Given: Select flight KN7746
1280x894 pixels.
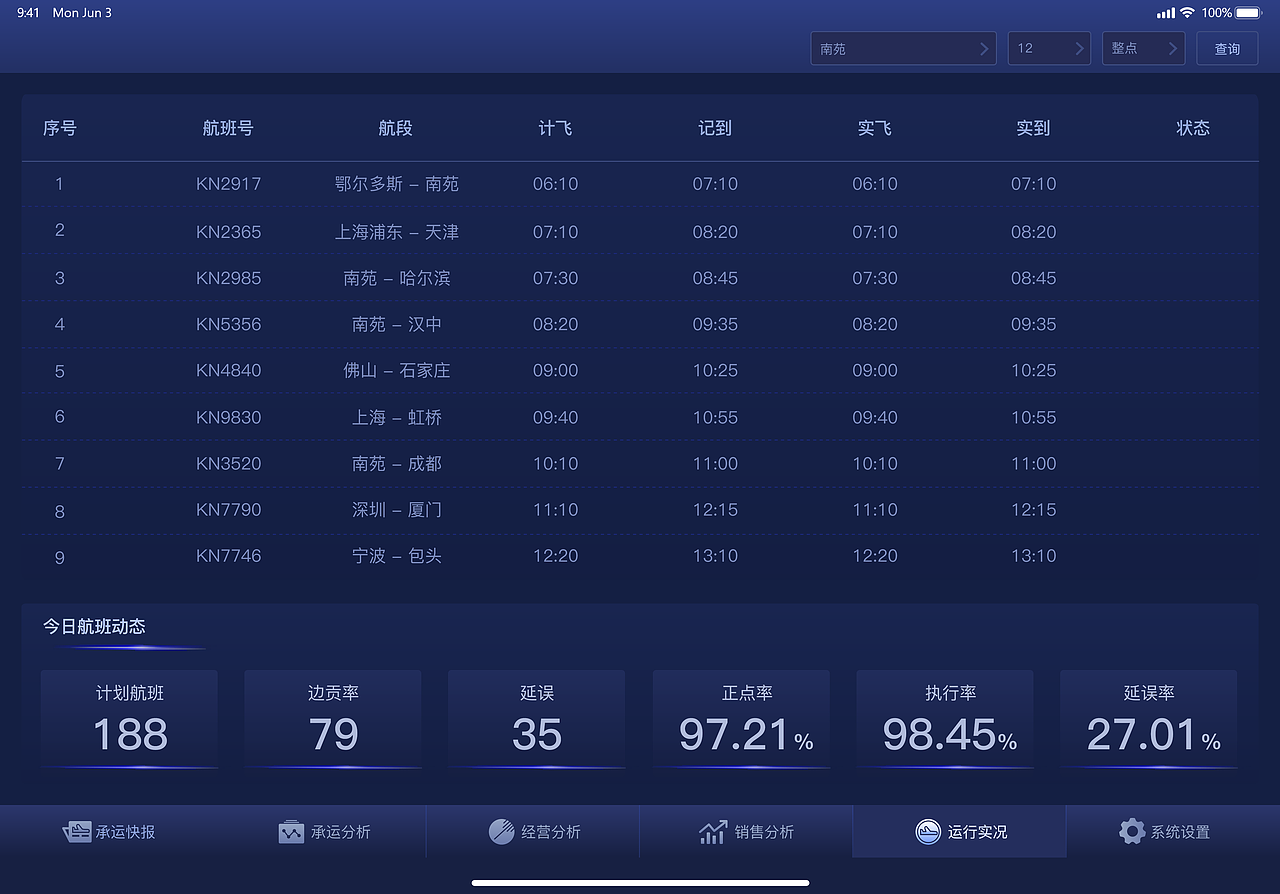Looking at the screenshot, I should (228, 555).
